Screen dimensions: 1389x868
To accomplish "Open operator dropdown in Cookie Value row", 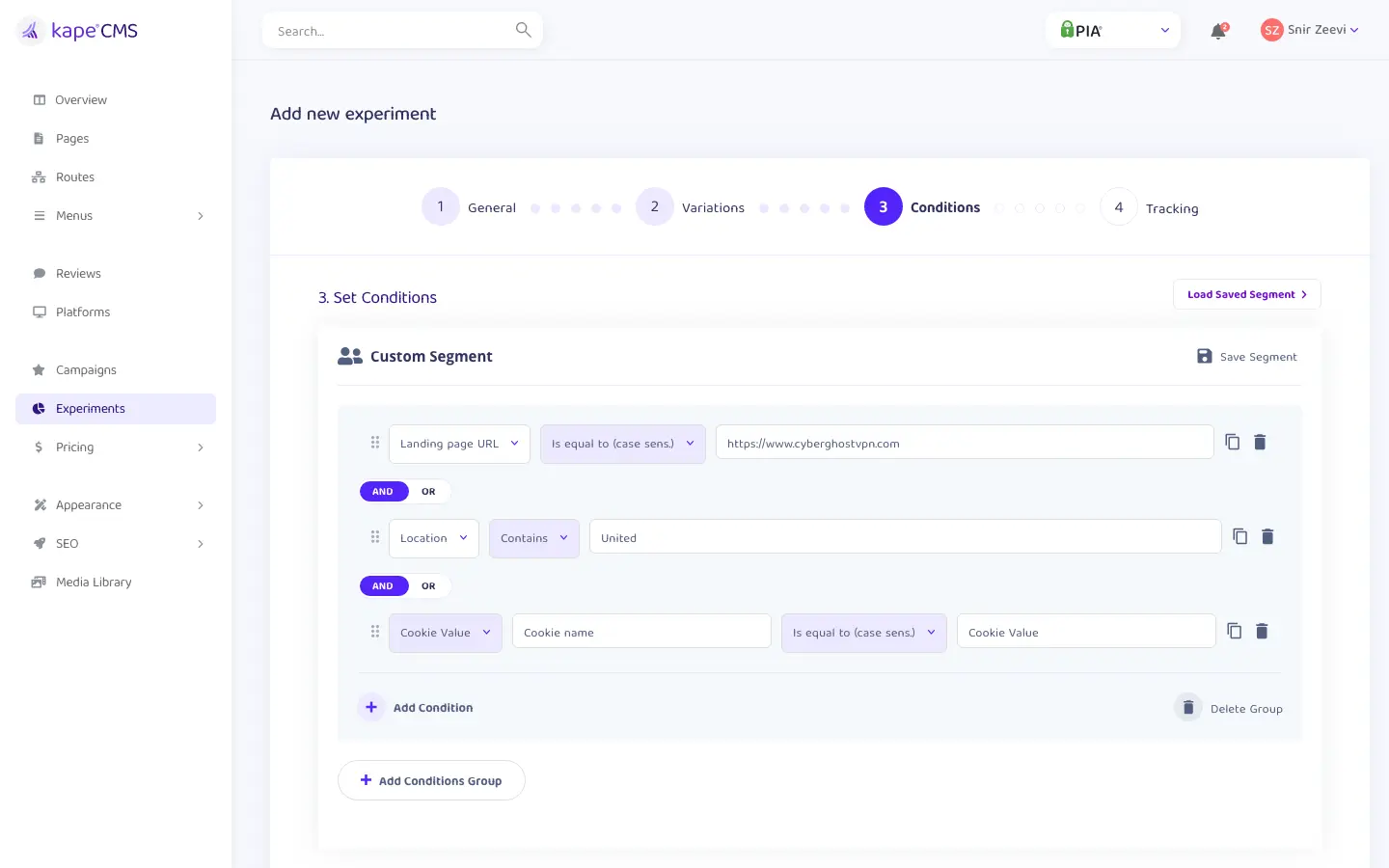I will click(864, 633).
